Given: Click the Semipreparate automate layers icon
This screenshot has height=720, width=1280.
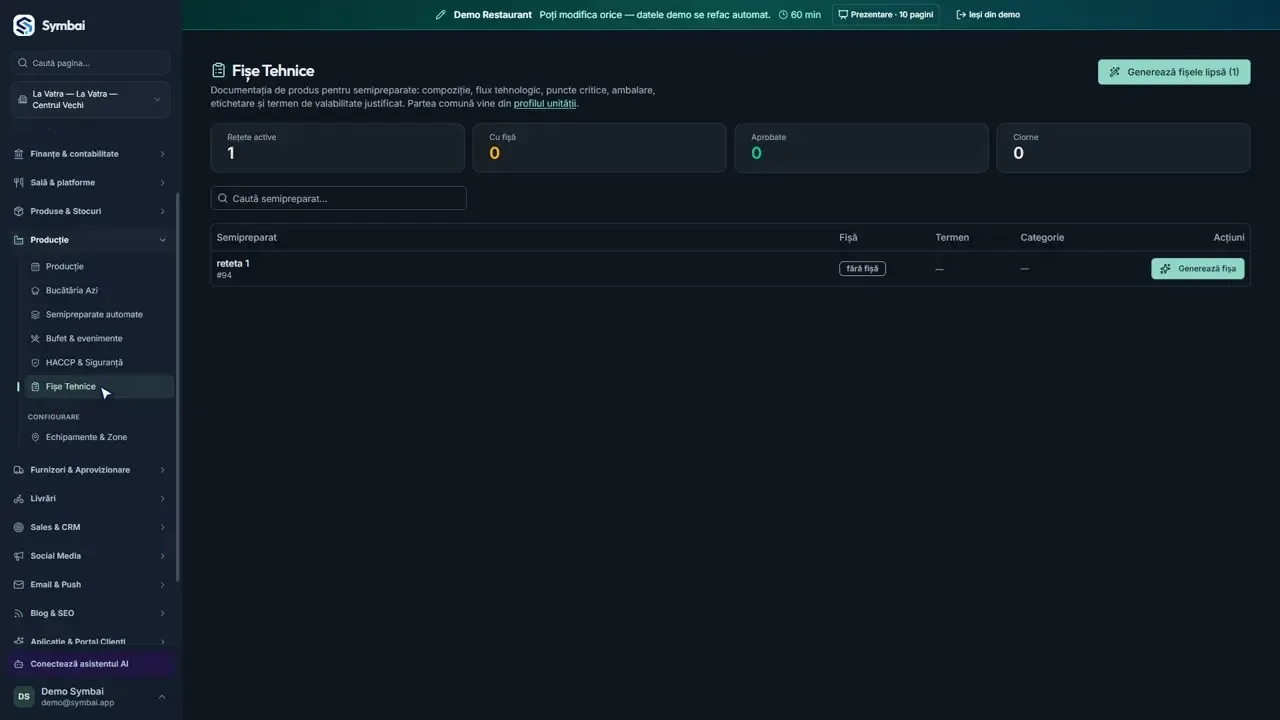Looking at the screenshot, I should (36, 315).
